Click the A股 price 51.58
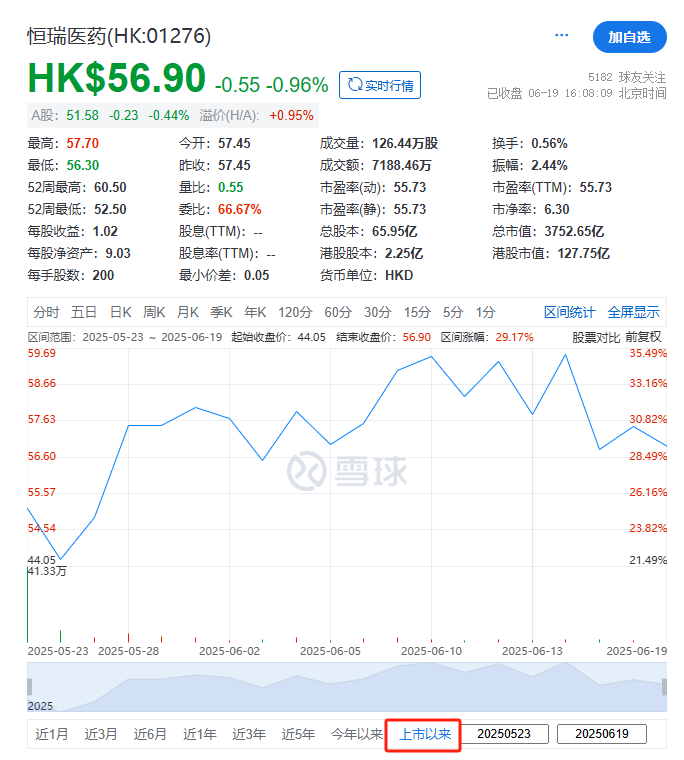The width and height of the screenshot is (684, 760). (82, 115)
